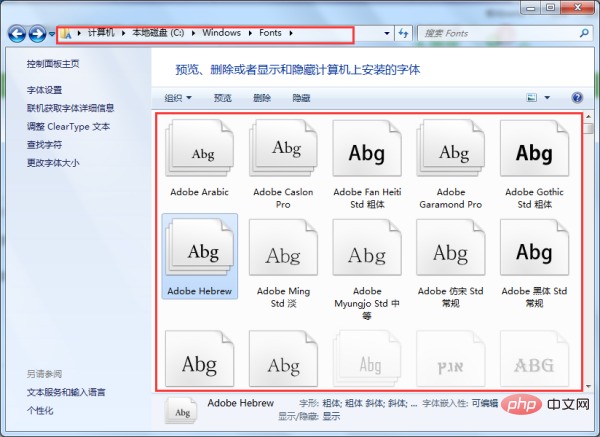This screenshot has width=600, height=437.
Task: Select the Adobe Gothic Std font
Action: 534,153
